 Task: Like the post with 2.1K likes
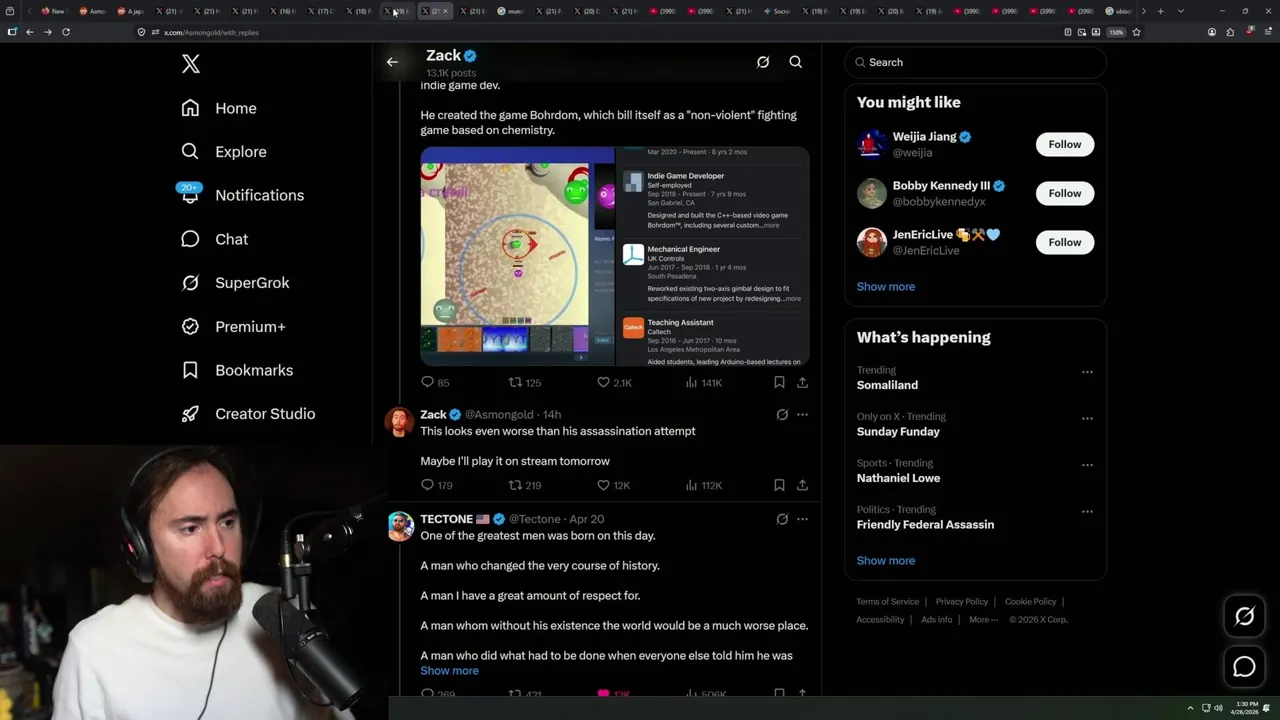(614, 382)
